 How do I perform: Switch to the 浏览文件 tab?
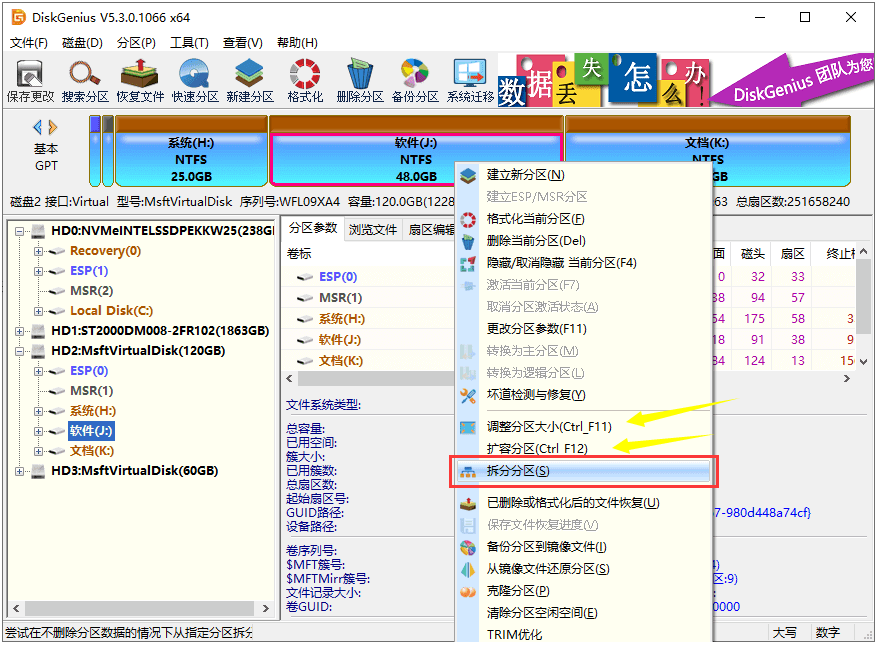373,229
